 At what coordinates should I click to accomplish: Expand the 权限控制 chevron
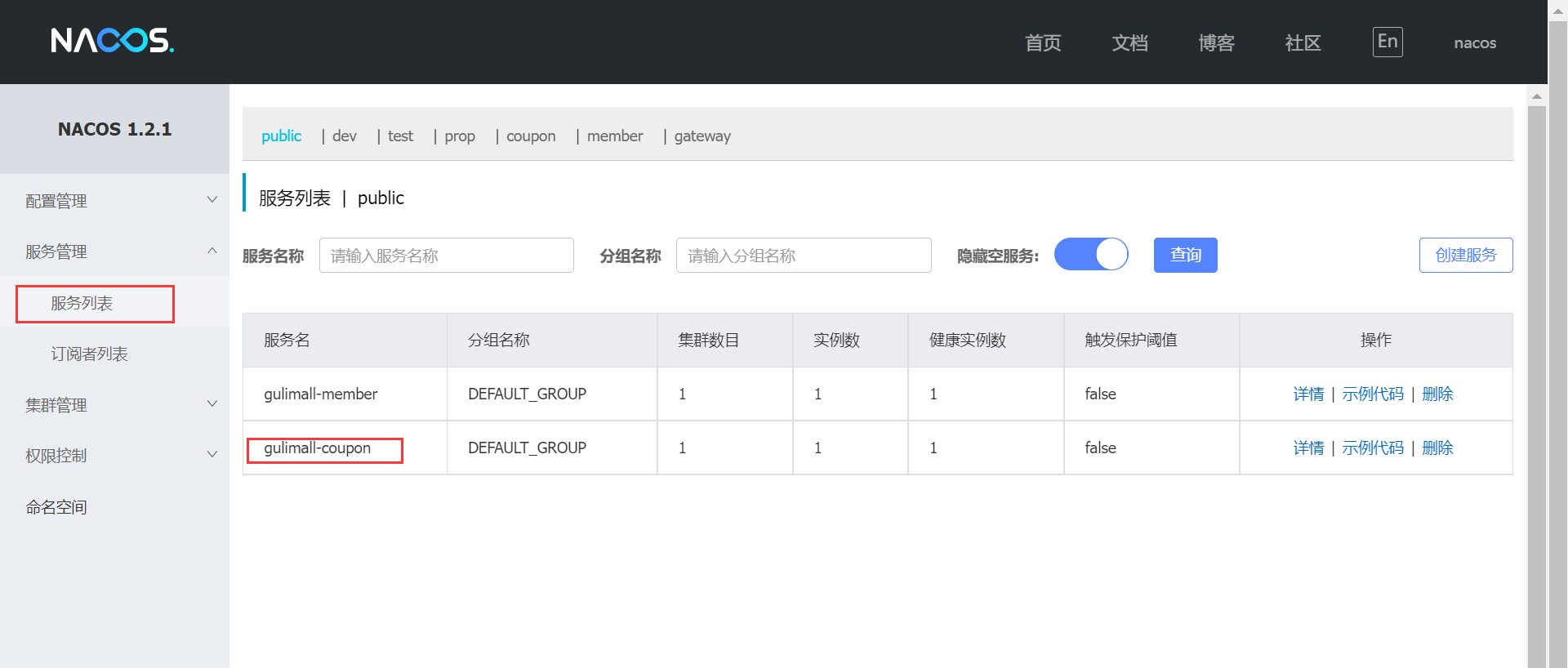[212, 454]
